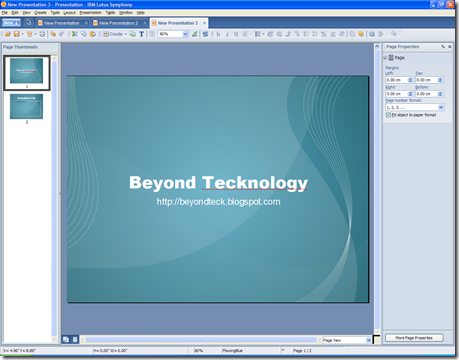Click the Top margin input field
Screen dimensions: 459x360
pyautogui.click(x=426, y=80)
